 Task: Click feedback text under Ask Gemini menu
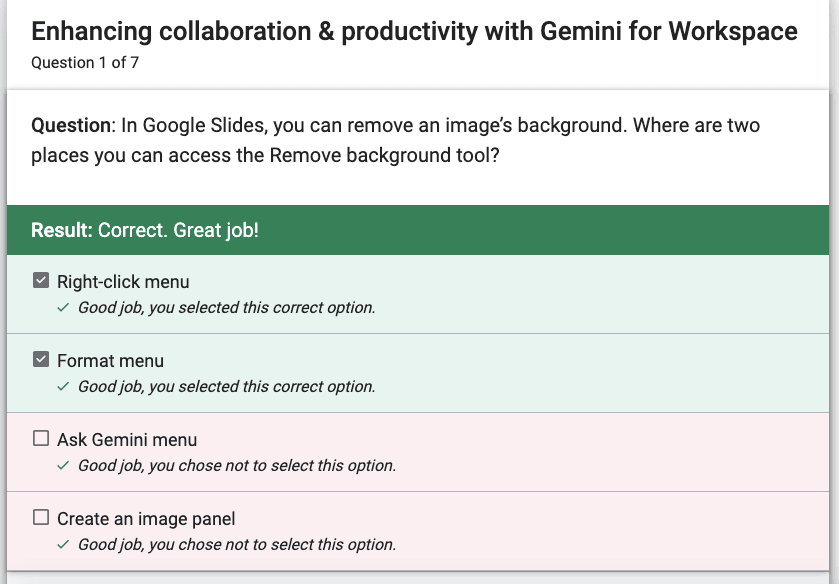[x=237, y=466]
